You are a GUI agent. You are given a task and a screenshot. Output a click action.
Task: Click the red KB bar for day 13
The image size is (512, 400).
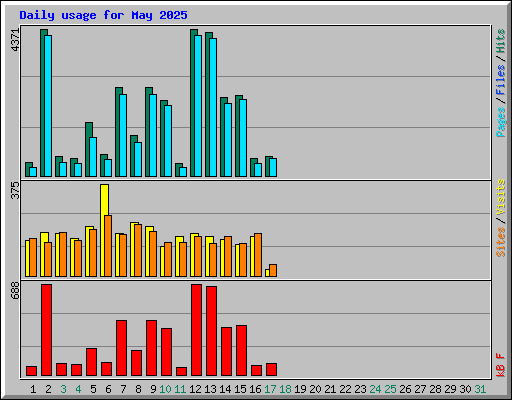[212, 331]
